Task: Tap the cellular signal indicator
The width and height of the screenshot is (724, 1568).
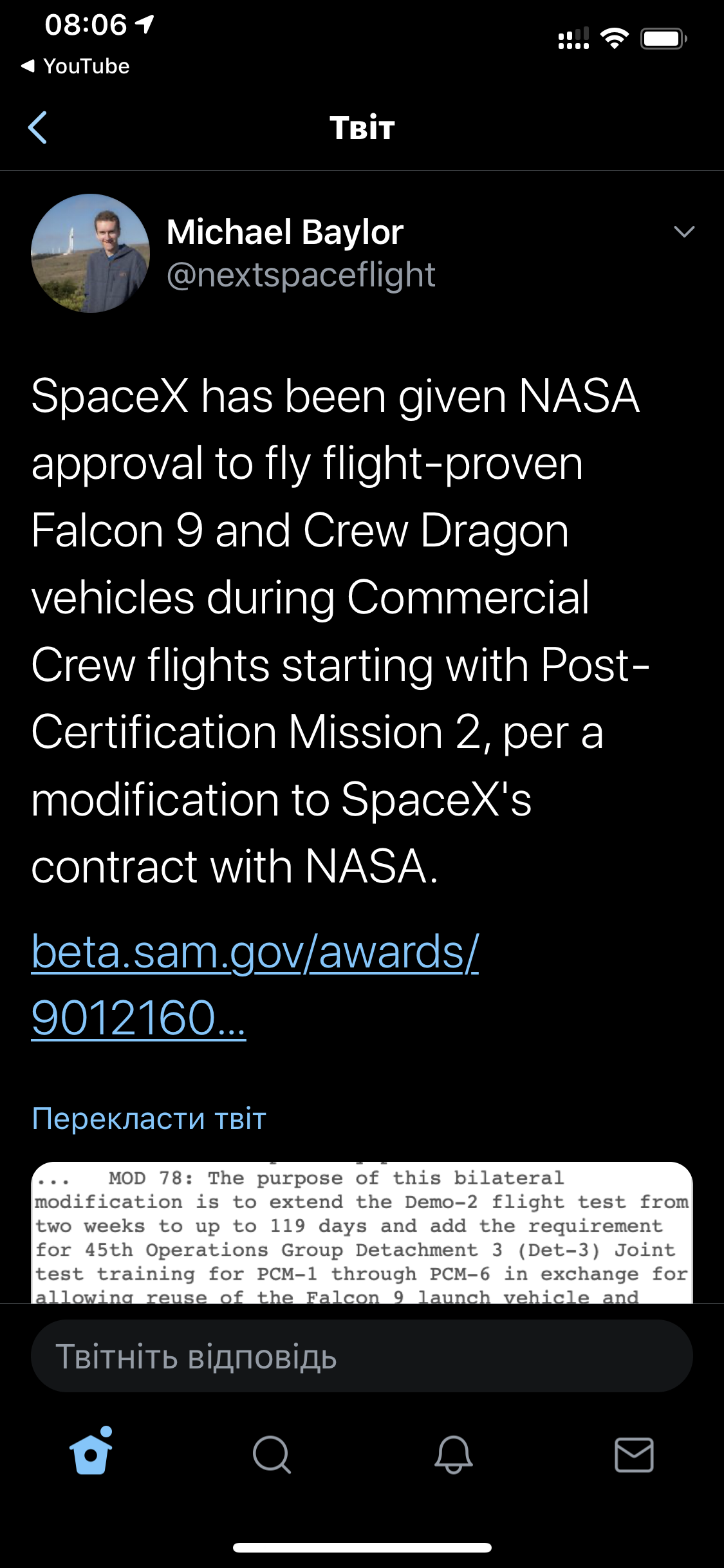Action: [x=573, y=39]
